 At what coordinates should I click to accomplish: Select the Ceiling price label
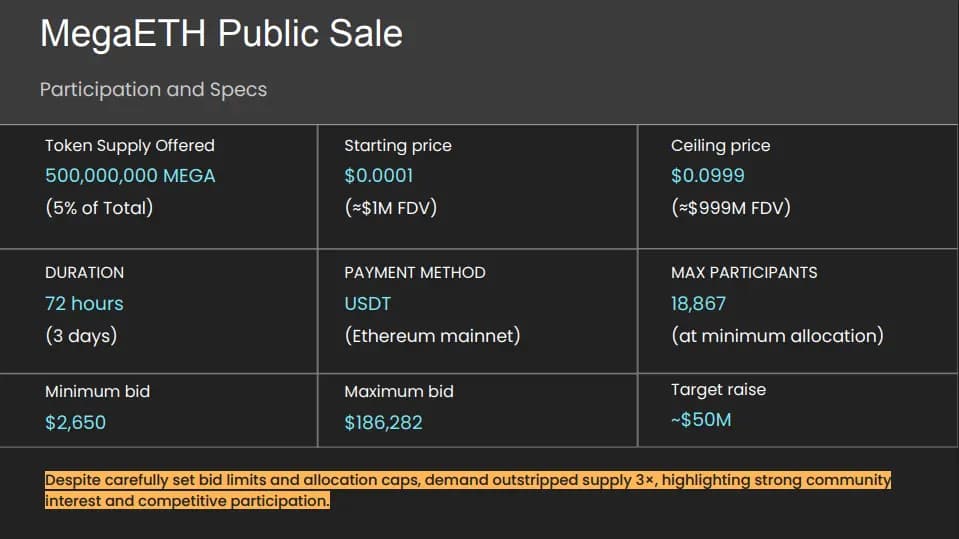pos(720,146)
